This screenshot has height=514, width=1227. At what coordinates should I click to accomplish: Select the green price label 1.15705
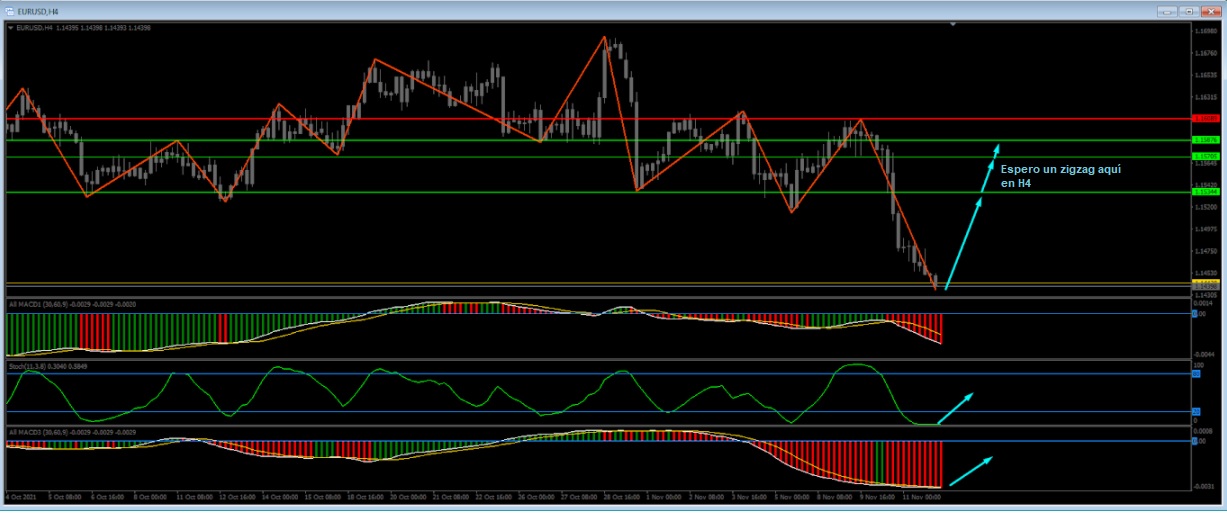pos(1204,156)
